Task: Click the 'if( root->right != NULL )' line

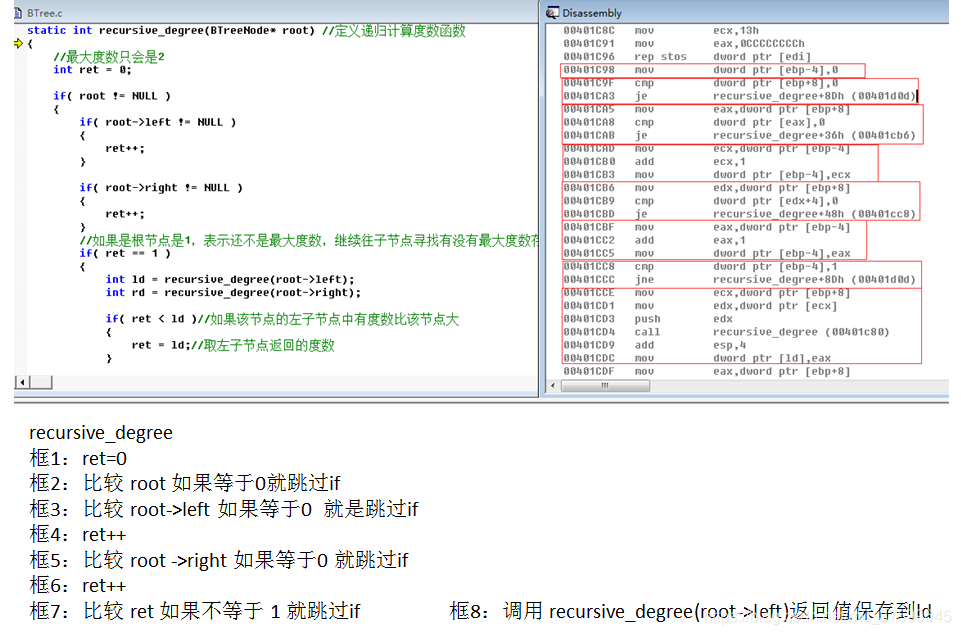Action: pos(161,188)
